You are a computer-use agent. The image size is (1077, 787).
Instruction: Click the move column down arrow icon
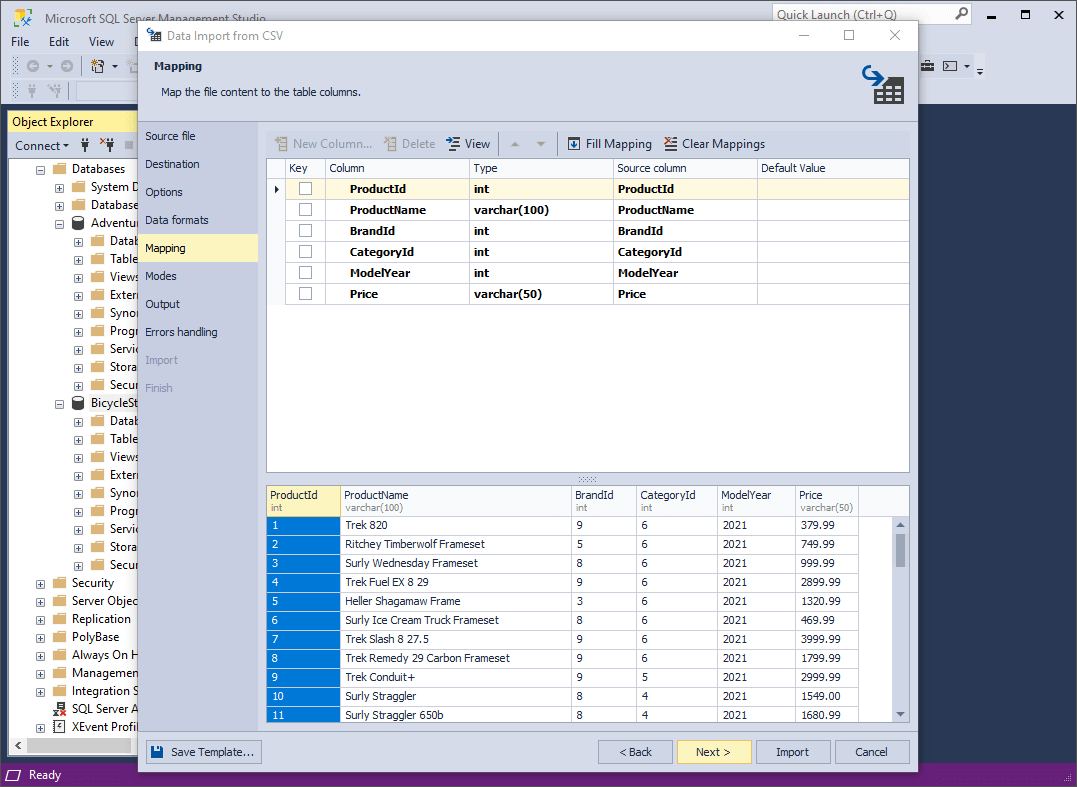coord(540,143)
